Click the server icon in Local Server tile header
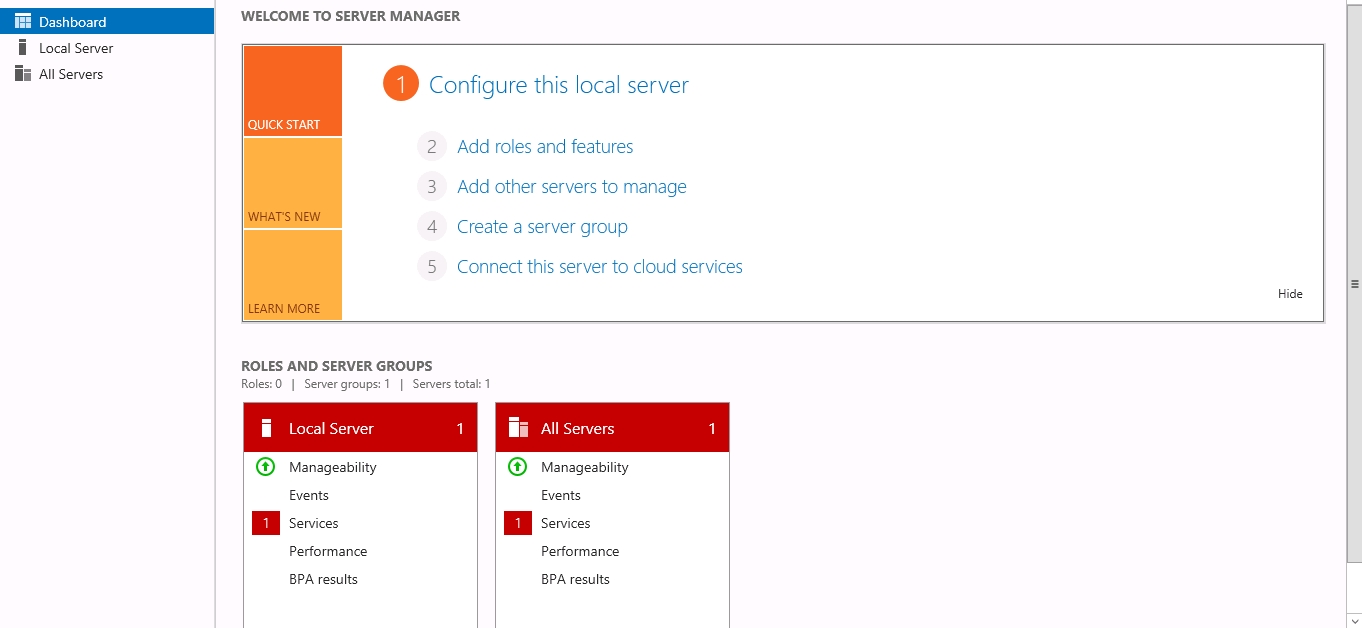 tap(266, 428)
